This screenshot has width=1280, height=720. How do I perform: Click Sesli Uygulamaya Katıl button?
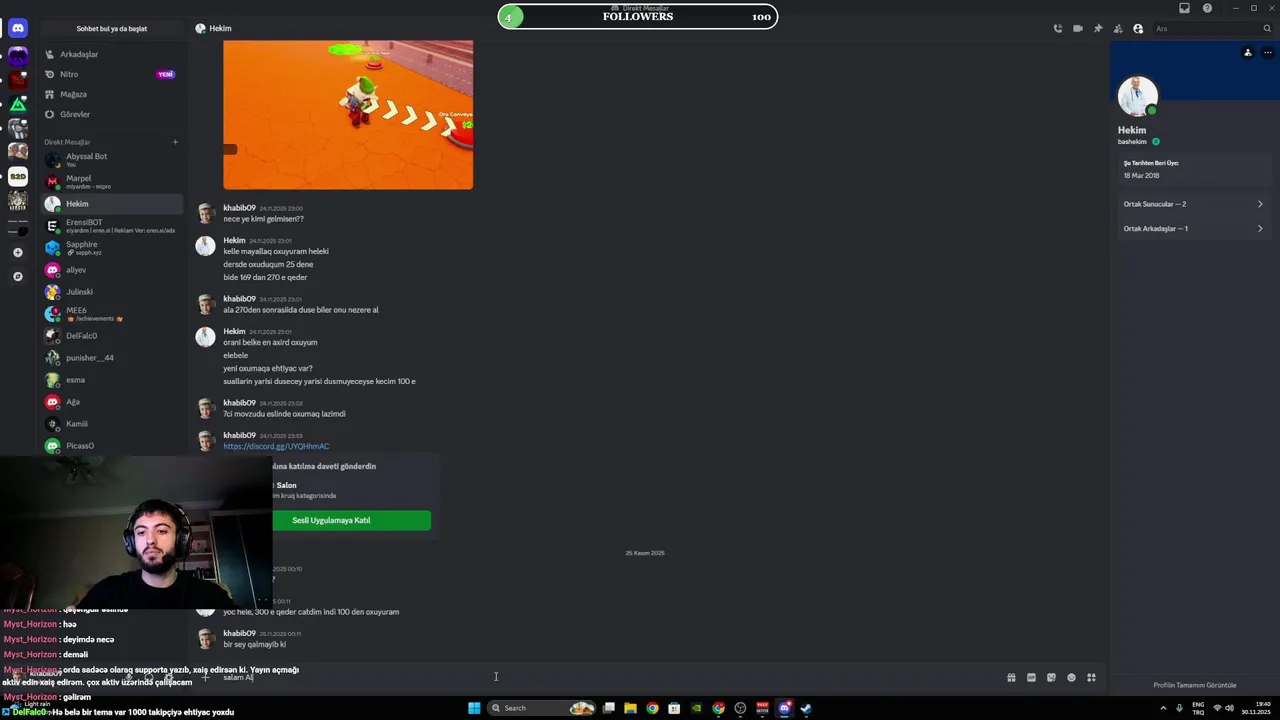(331, 520)
